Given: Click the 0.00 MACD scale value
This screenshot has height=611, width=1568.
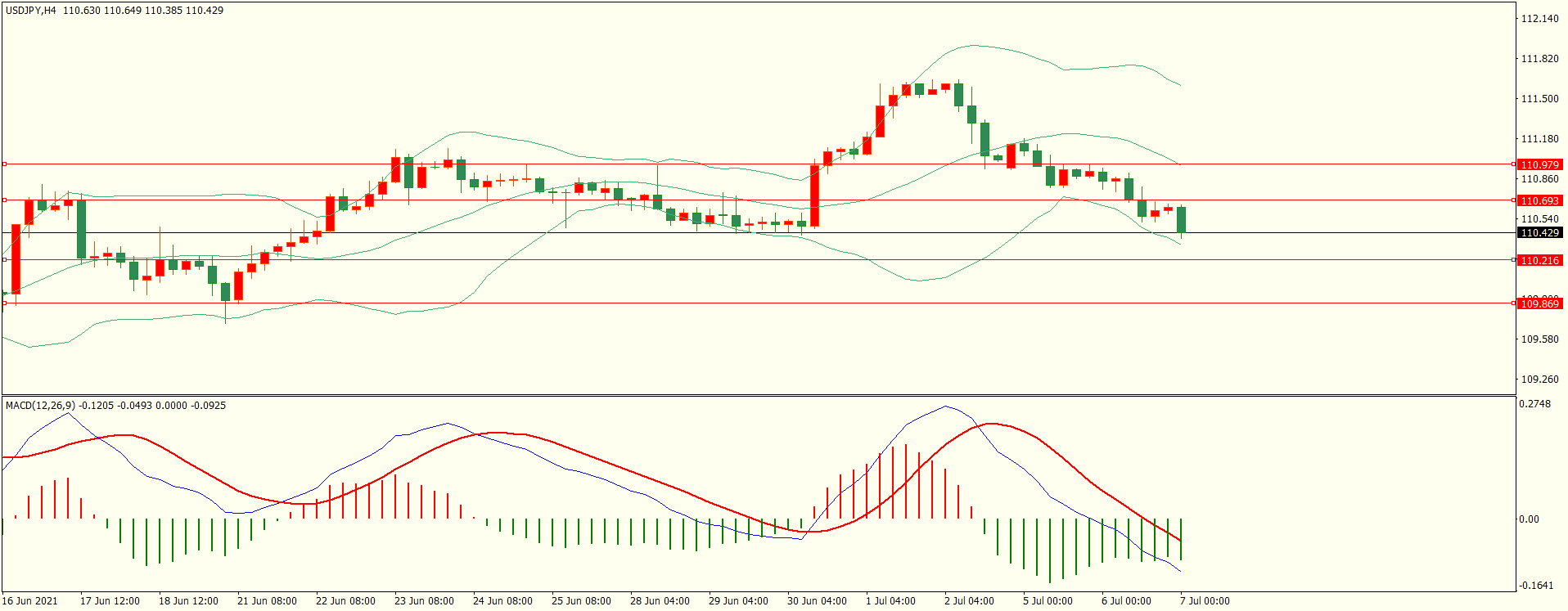Looking at the screenshot, I should pos(1529,519).
